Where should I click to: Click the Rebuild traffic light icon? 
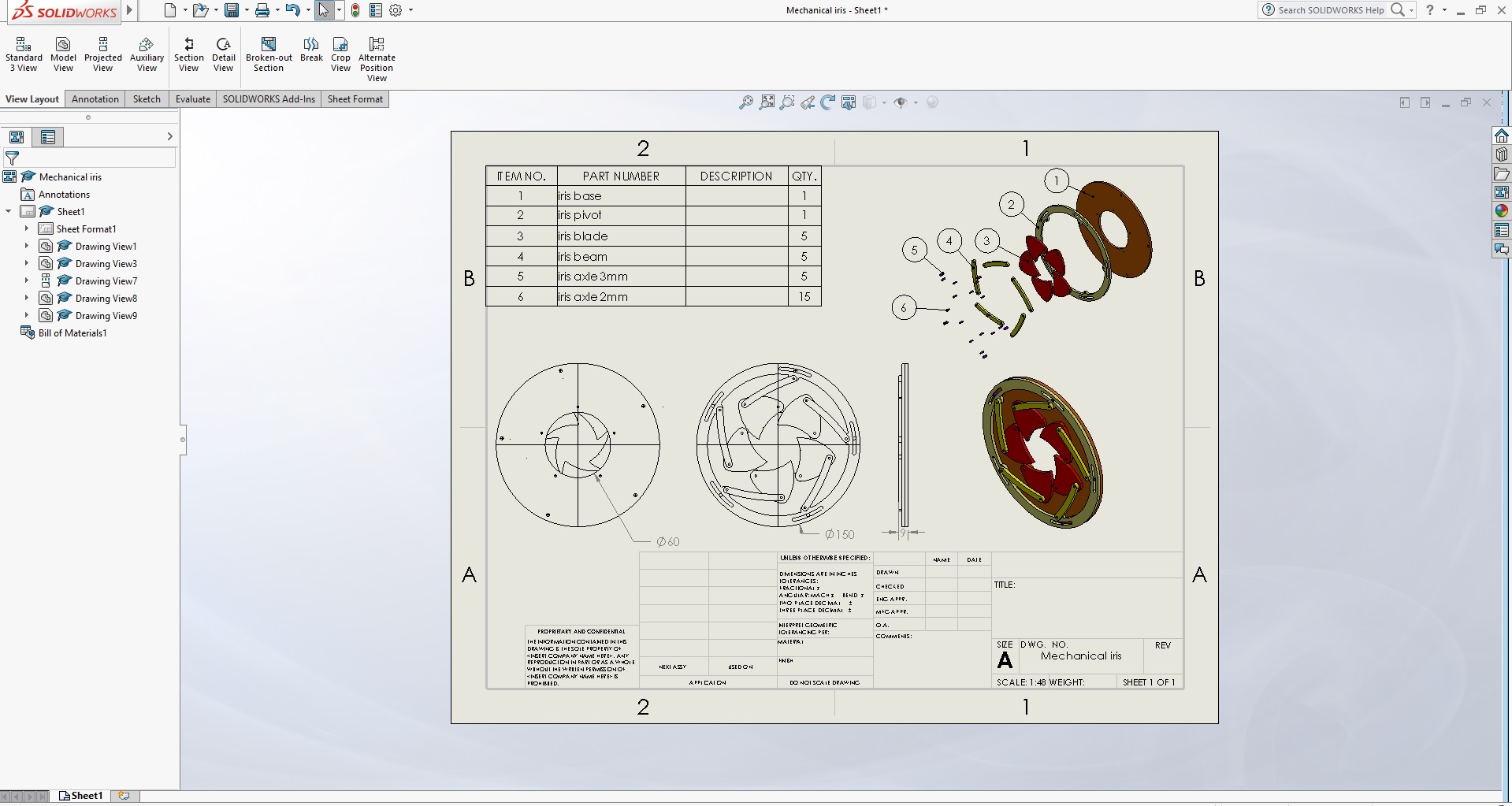[355, 10]
